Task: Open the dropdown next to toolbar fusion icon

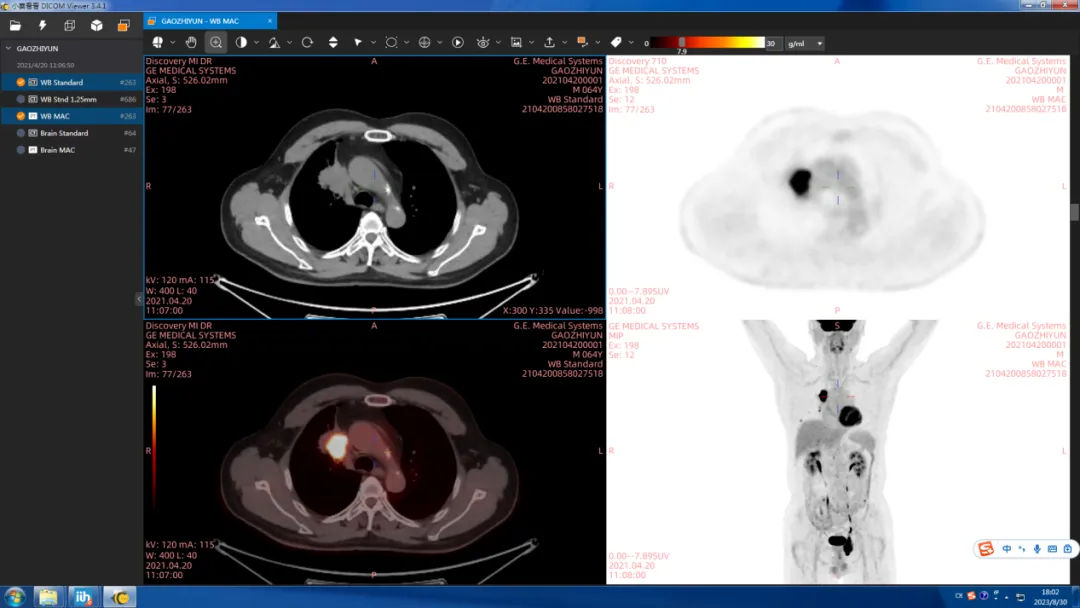Action: 598,43
